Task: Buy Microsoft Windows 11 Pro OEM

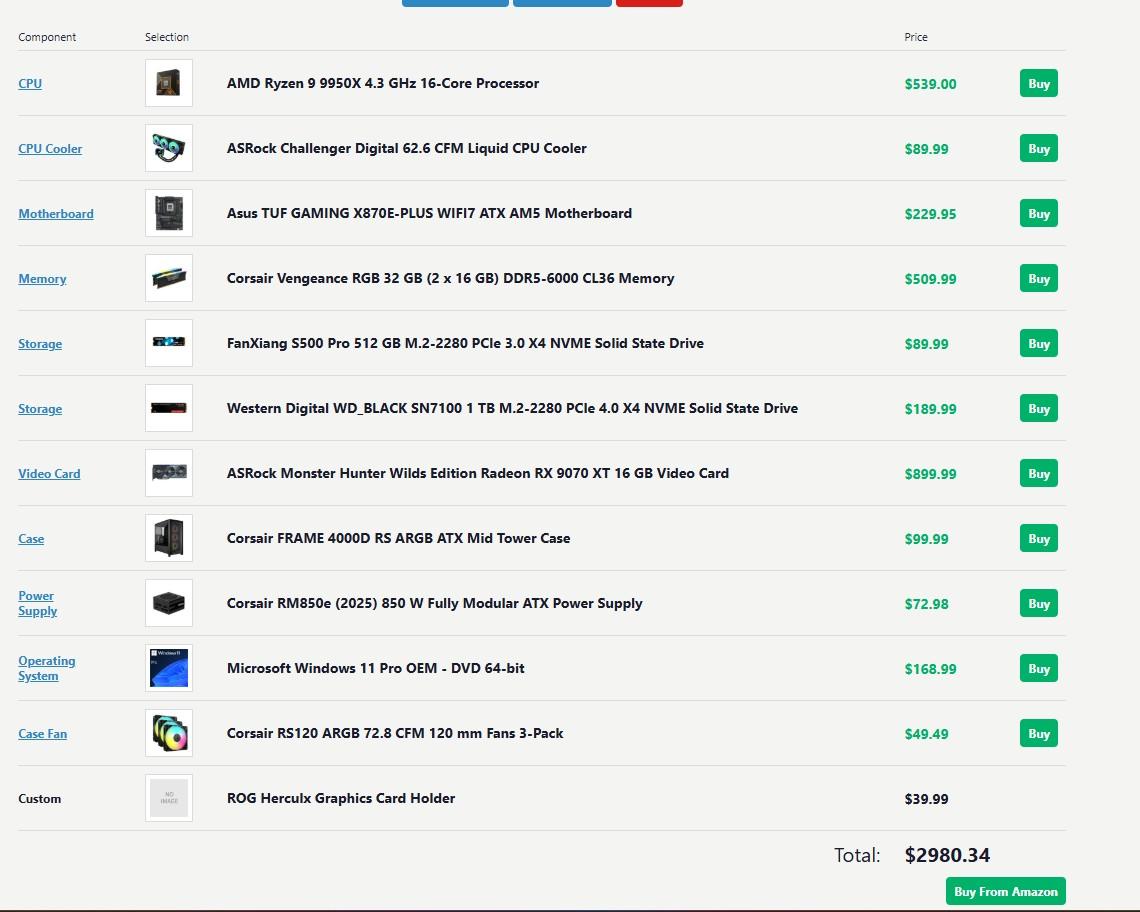Action: [x=1038, y=668]
